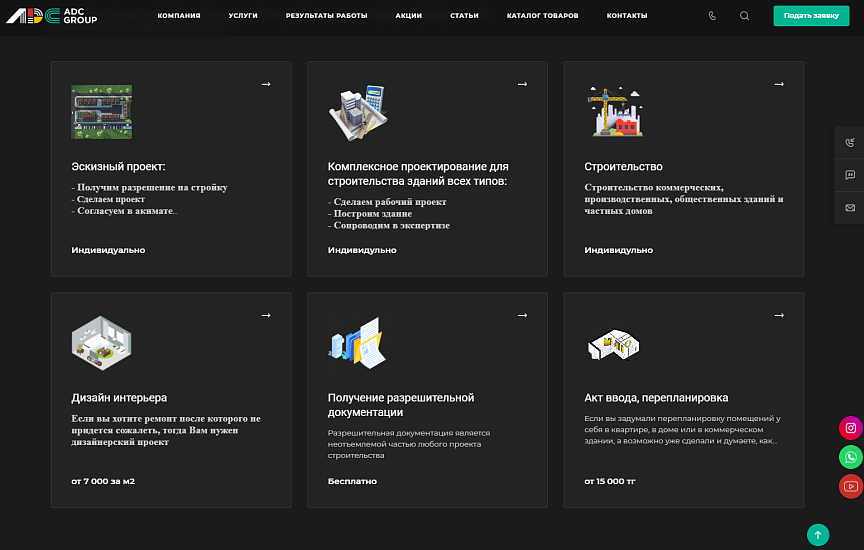The height and width of the screenshot is (550, 864).
Task: Click arrow on Дизайн интерьера card
Action: pyautogui.click(x=266, y=315)
